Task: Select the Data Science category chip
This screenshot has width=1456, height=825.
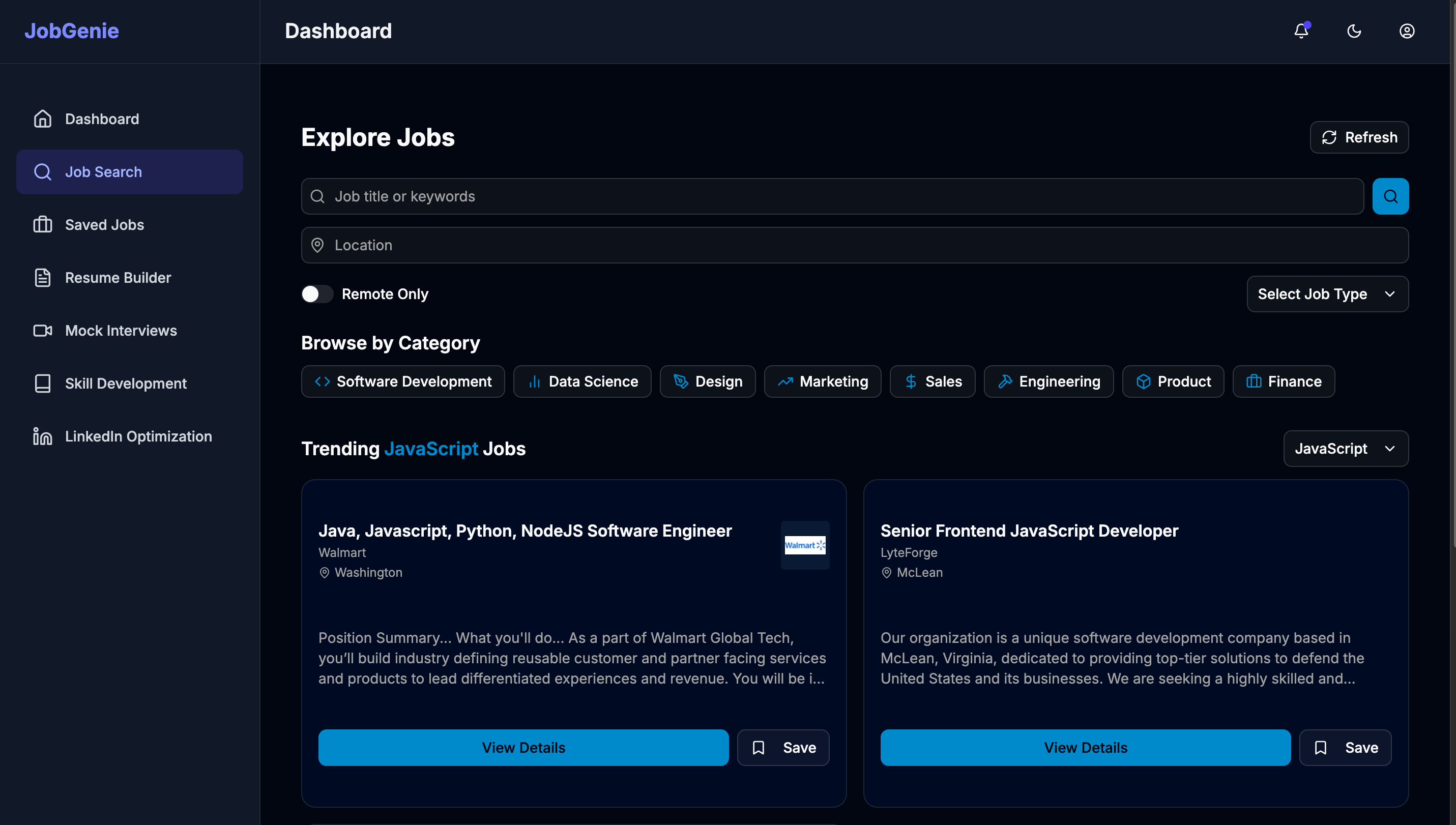Action: [x=582, y=381]
